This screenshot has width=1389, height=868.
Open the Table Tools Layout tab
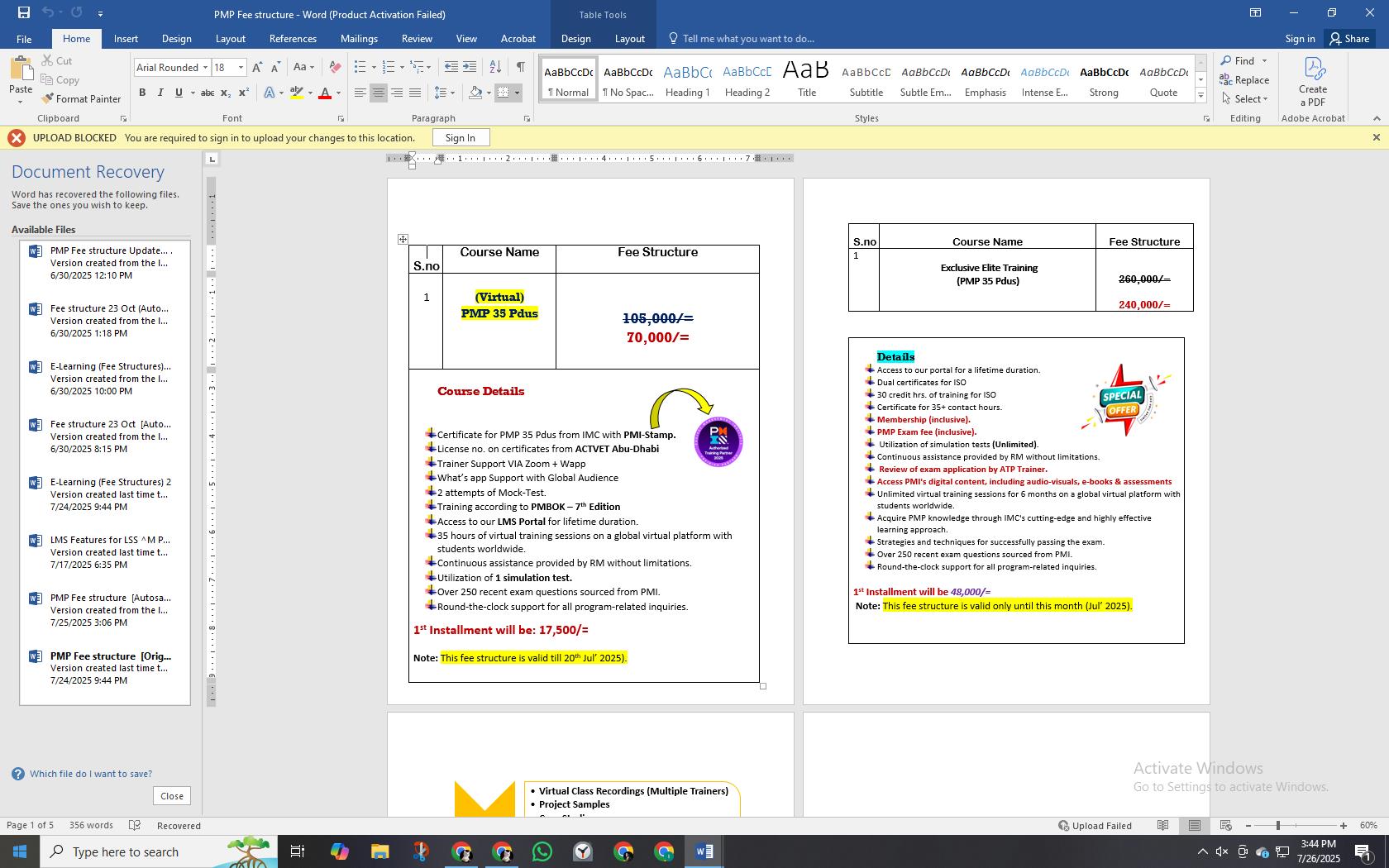(x=629, y=38)
